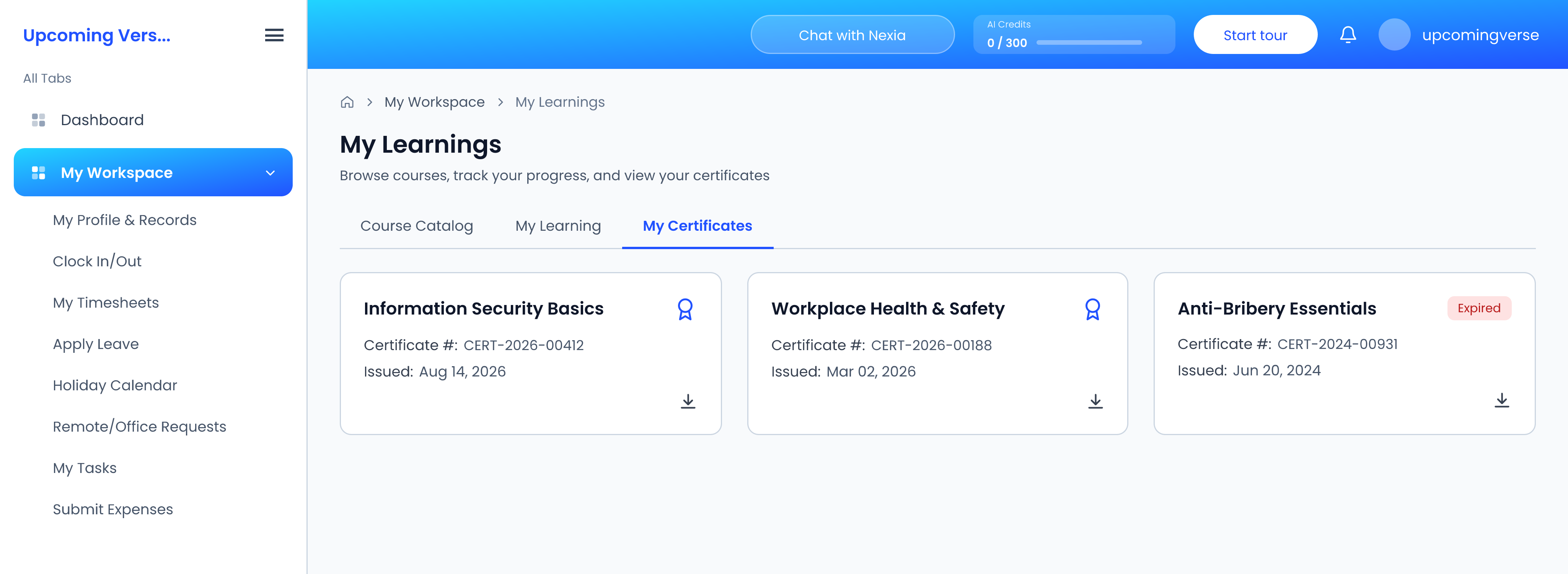This screenshot has width=1568, height=574.
Task: Toggle the hamburger sidebar menu
Action: pyautogui.click(x=274, y=35)
